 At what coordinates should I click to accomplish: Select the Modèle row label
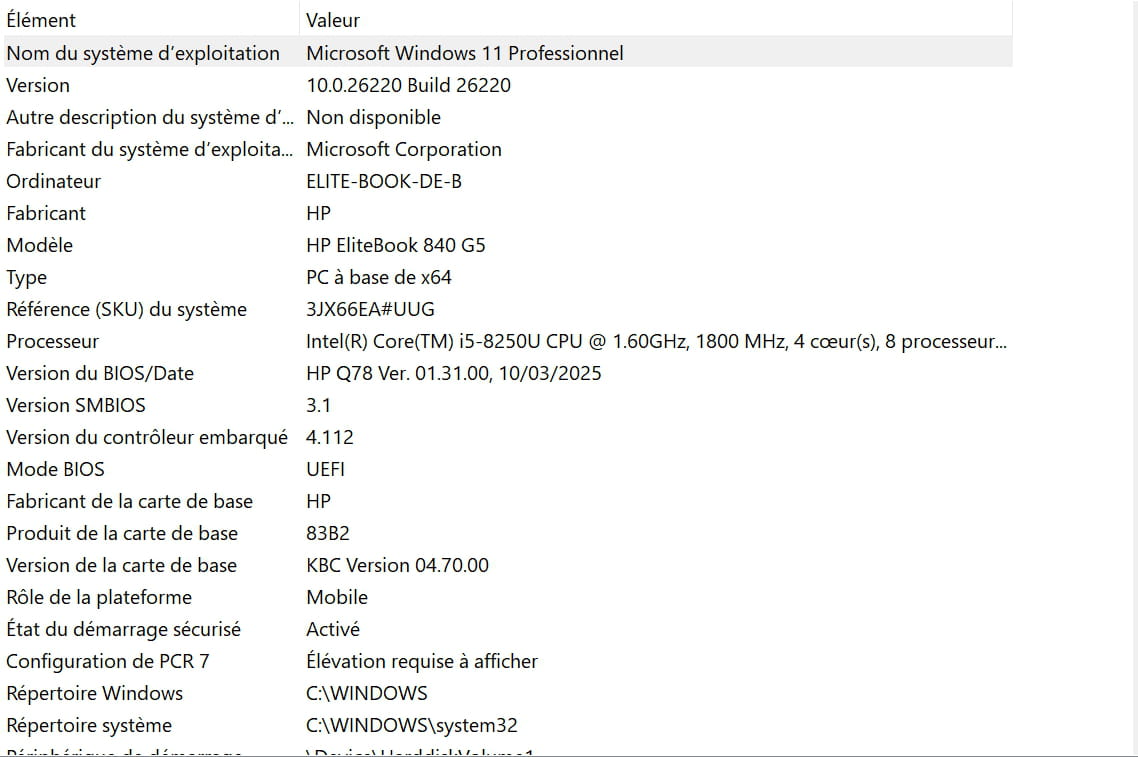click(x=39, y=245)
